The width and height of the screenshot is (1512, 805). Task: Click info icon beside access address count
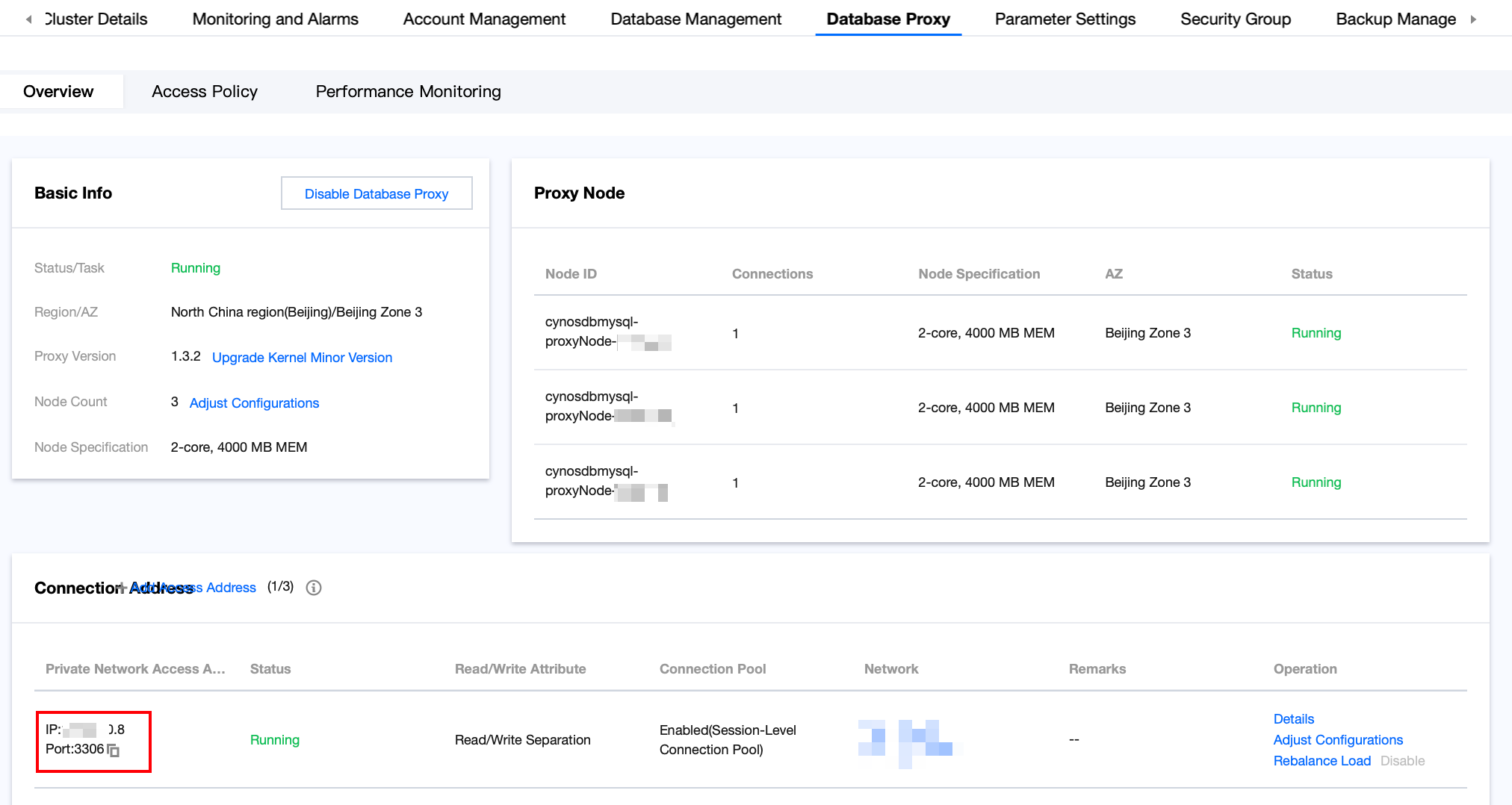(x=314, y=588)
